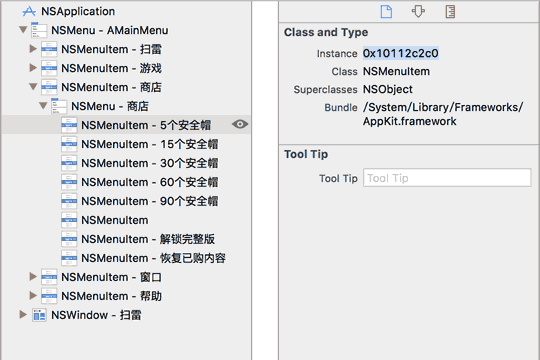Expand the NSWindow - 扫雷 node
This screenshot has width=540, height=360.
[x=23, y=315]
